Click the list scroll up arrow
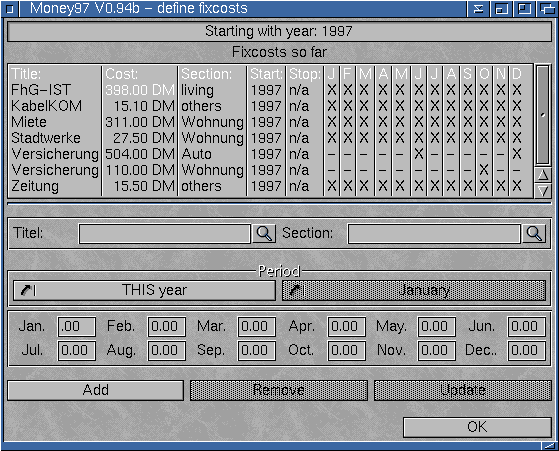Screen dimensions: 559x451 [x=543, y=175]
